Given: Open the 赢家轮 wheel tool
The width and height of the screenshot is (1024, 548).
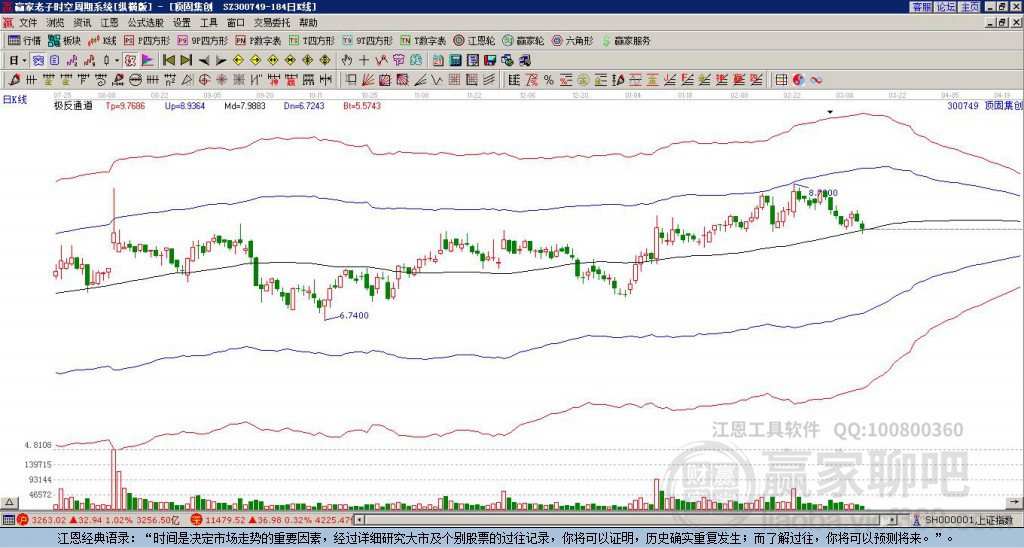Looking at the screenshot, I should point(522,40).
